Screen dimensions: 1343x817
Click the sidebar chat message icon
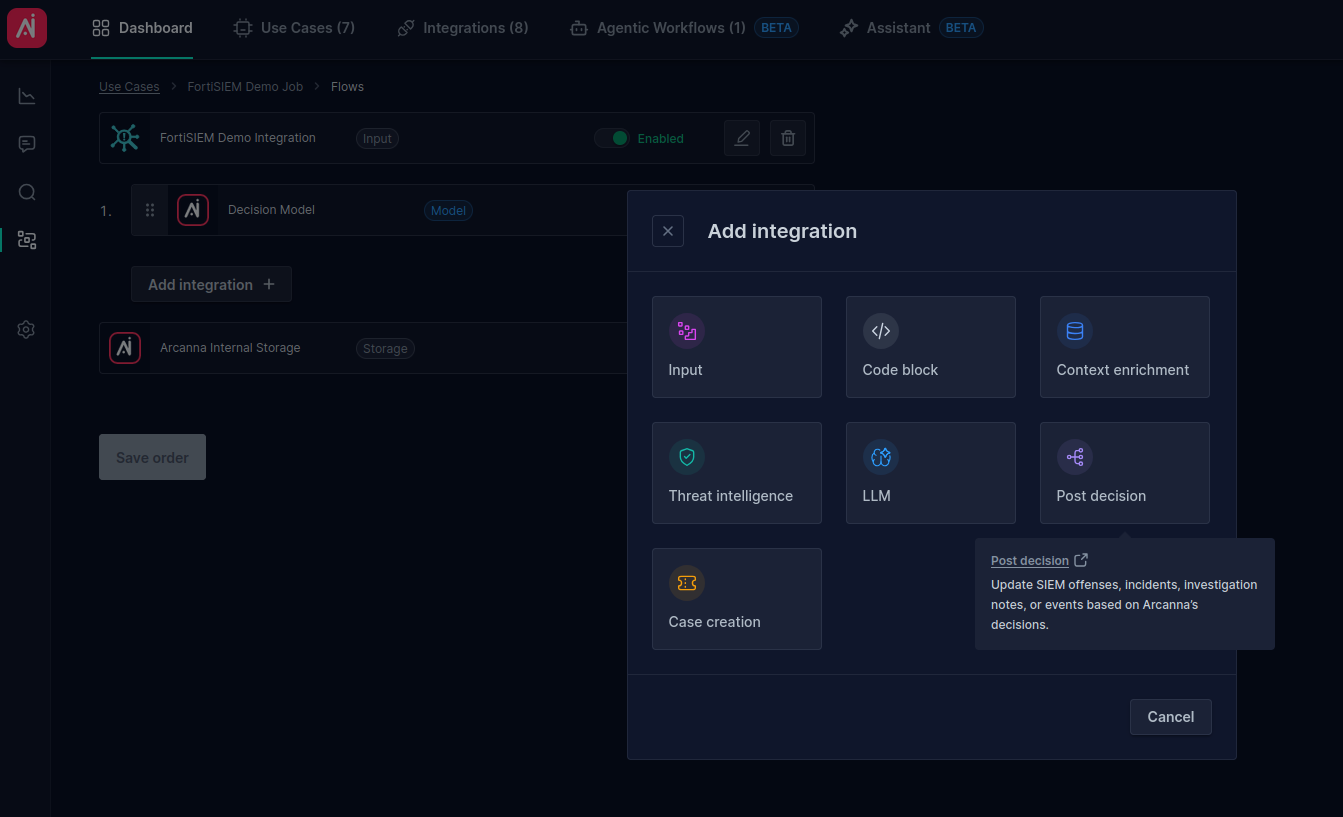[27, 144]
